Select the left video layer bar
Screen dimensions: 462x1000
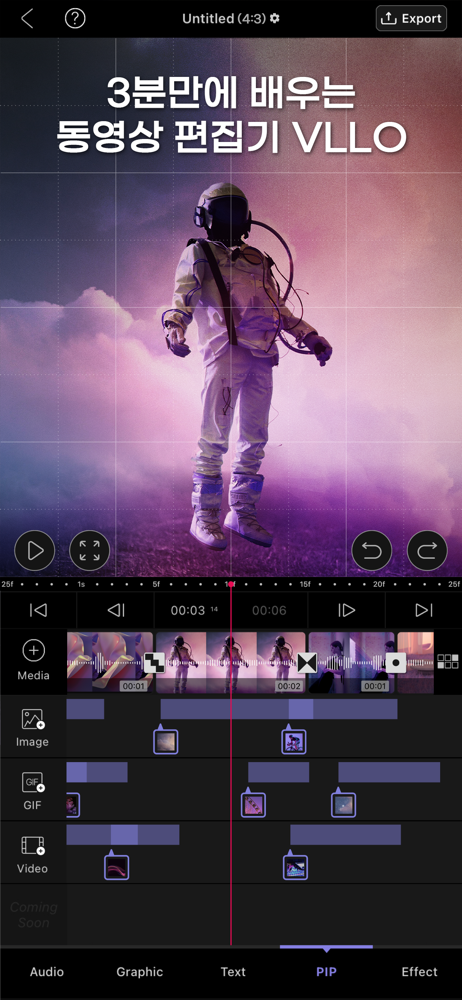tap(123, 835)
